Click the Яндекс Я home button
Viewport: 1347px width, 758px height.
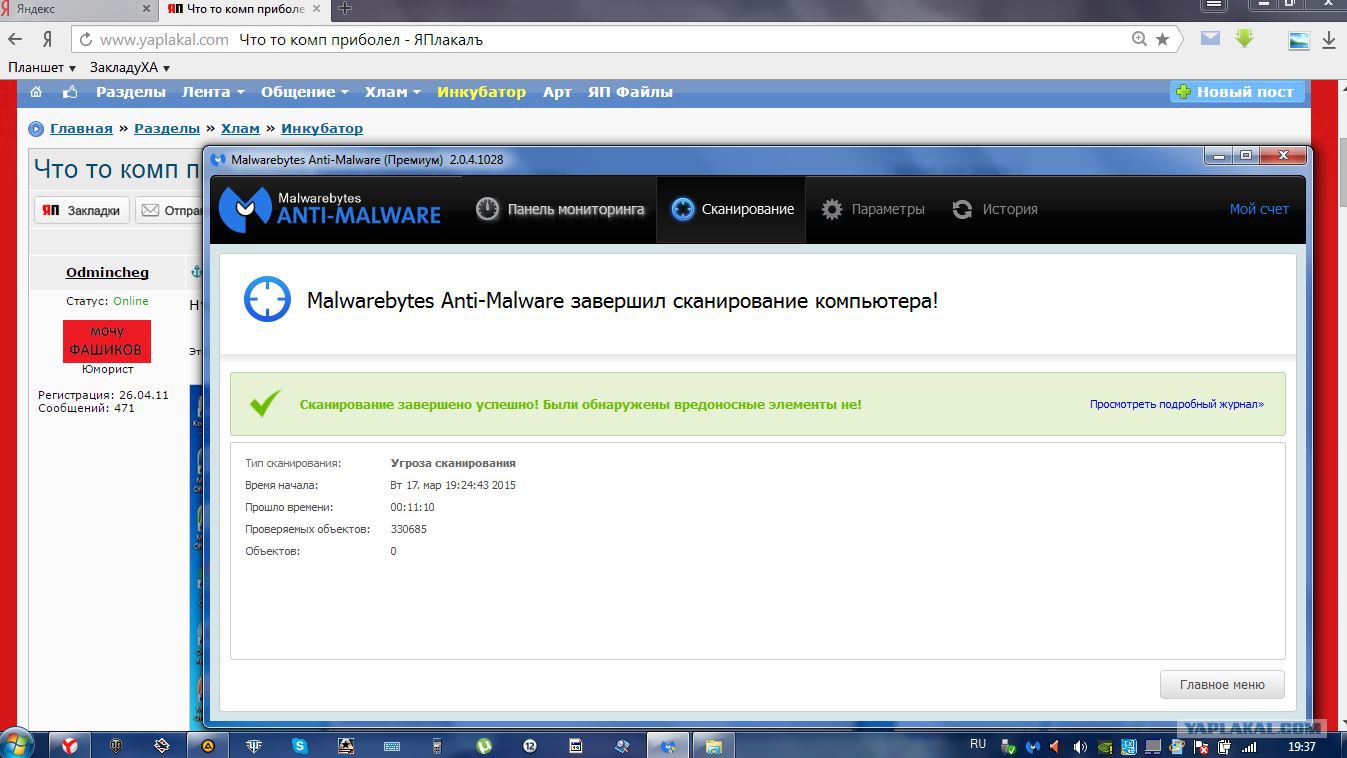(x=47, y=40)
